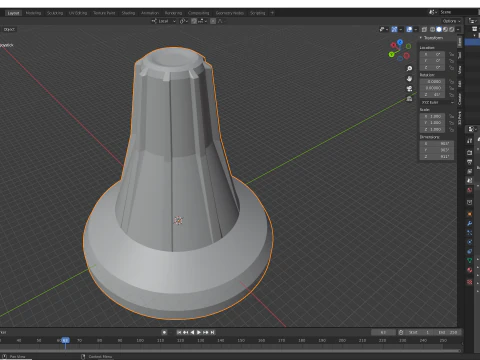
Task: Select the Layout workspace tab
Action: point(13,13)
